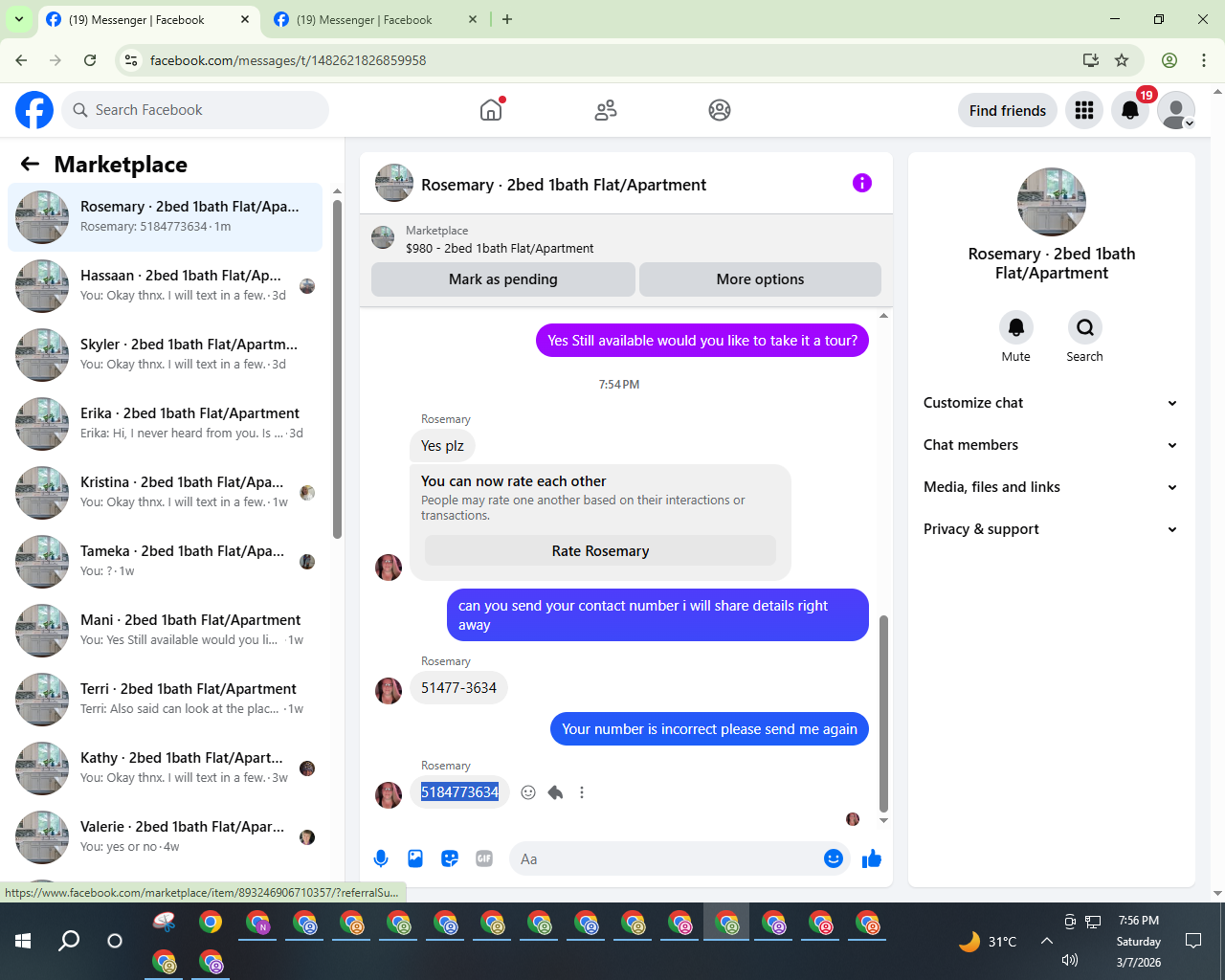The image size is (1225, 980).
Task: Open Chrome's three-dot menu
Action: 1204,60
